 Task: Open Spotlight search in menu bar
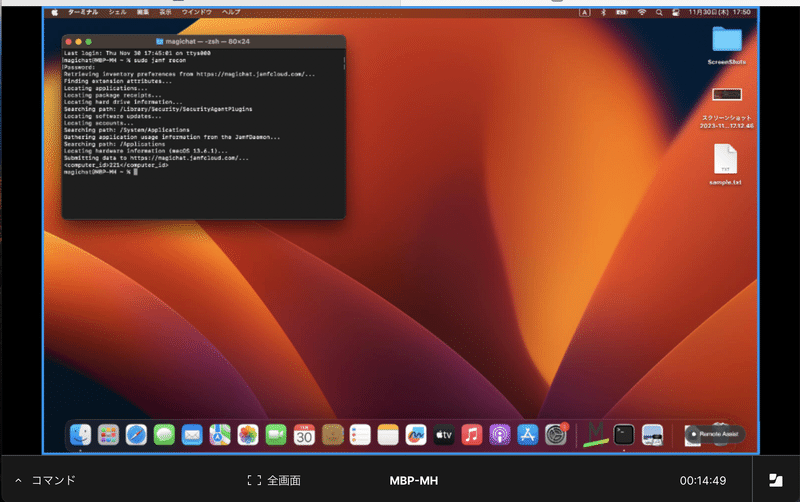coord(659,12)
